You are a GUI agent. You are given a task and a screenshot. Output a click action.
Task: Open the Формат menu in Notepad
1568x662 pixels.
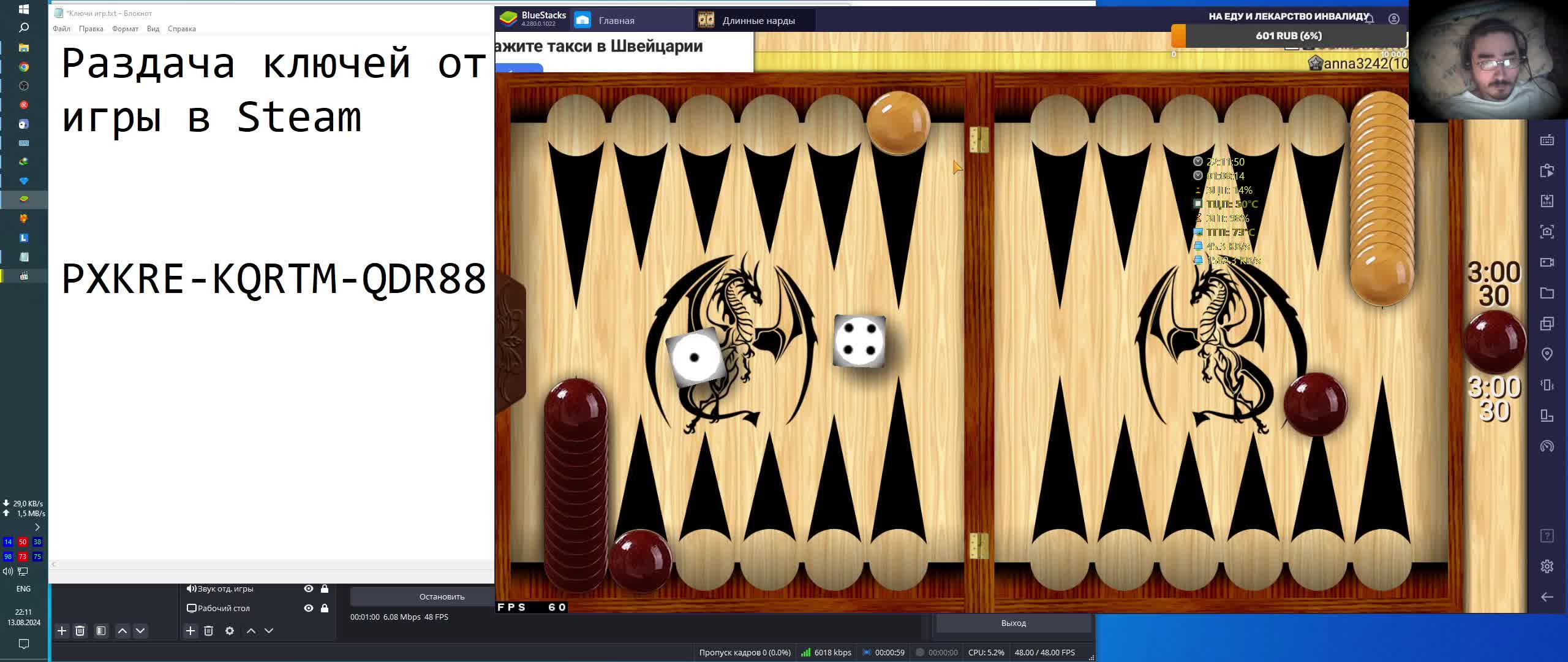coord(125,29)
